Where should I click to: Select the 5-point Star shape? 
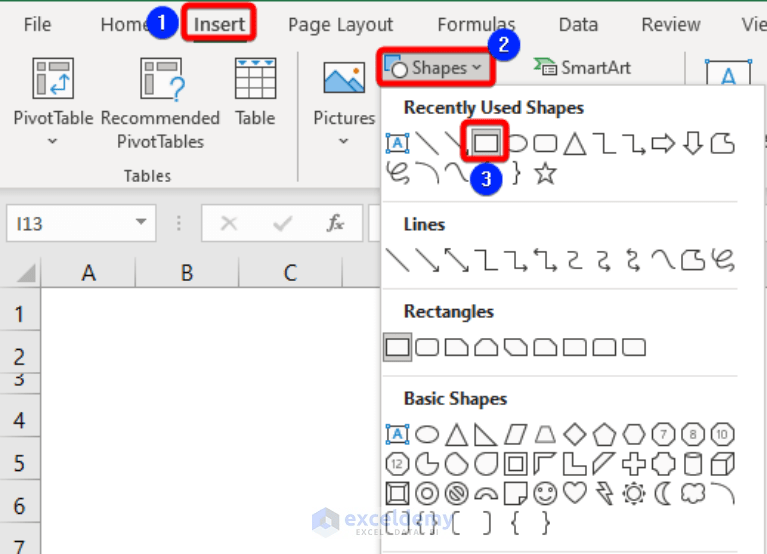click(x=545, y=174)
